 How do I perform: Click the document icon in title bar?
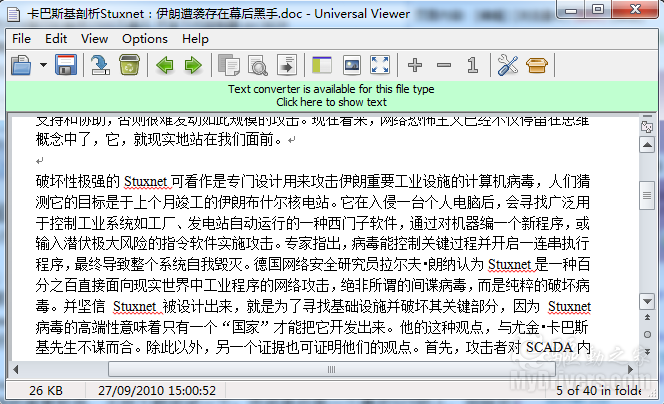14,14
